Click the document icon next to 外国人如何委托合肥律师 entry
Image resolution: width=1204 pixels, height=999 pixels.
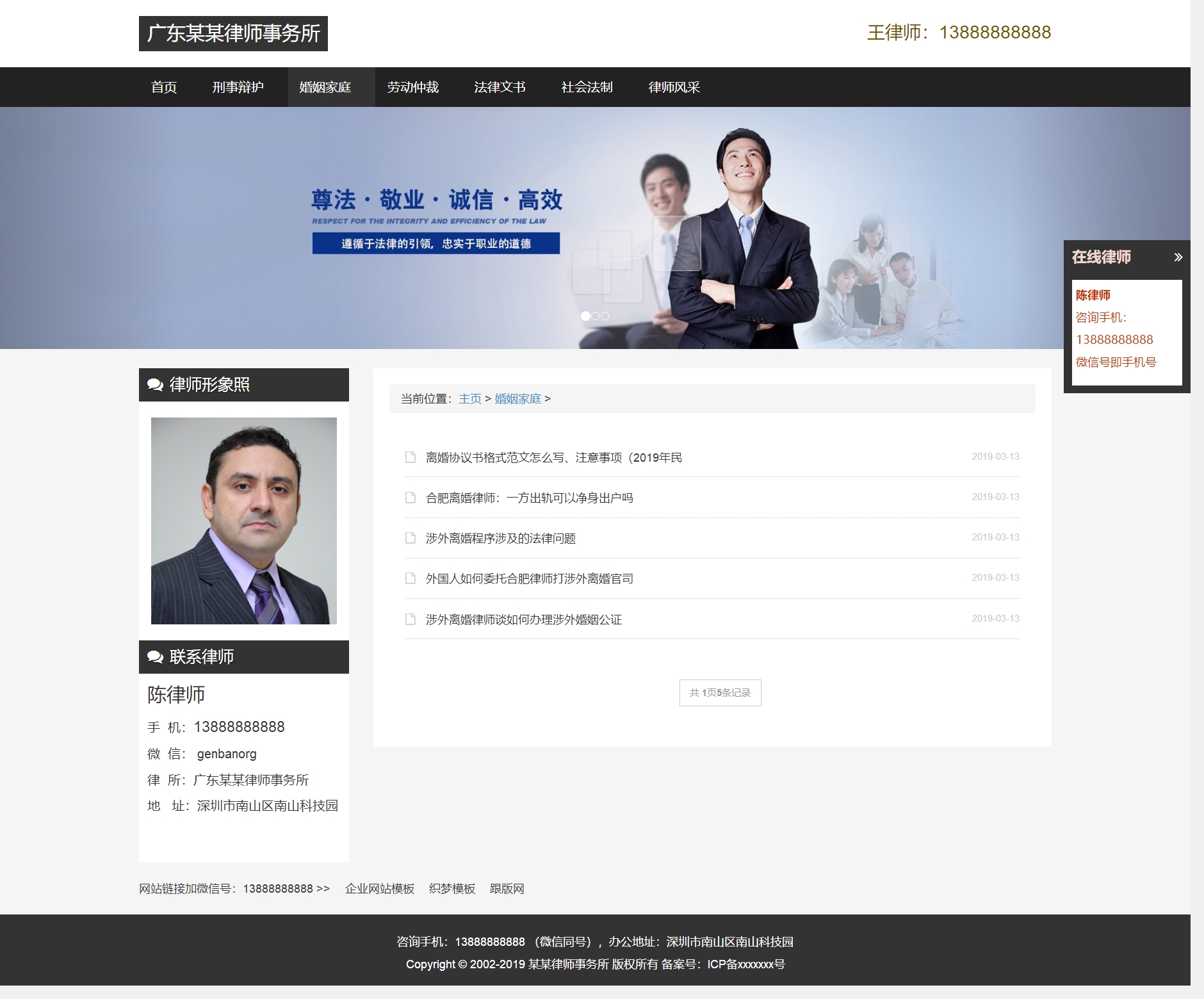pyautogui.click(x=410, y=578)
